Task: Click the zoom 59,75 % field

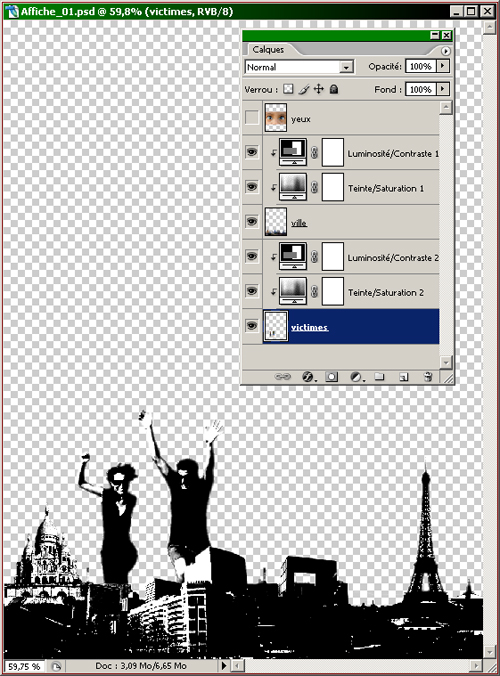Action: pos(24,666)
